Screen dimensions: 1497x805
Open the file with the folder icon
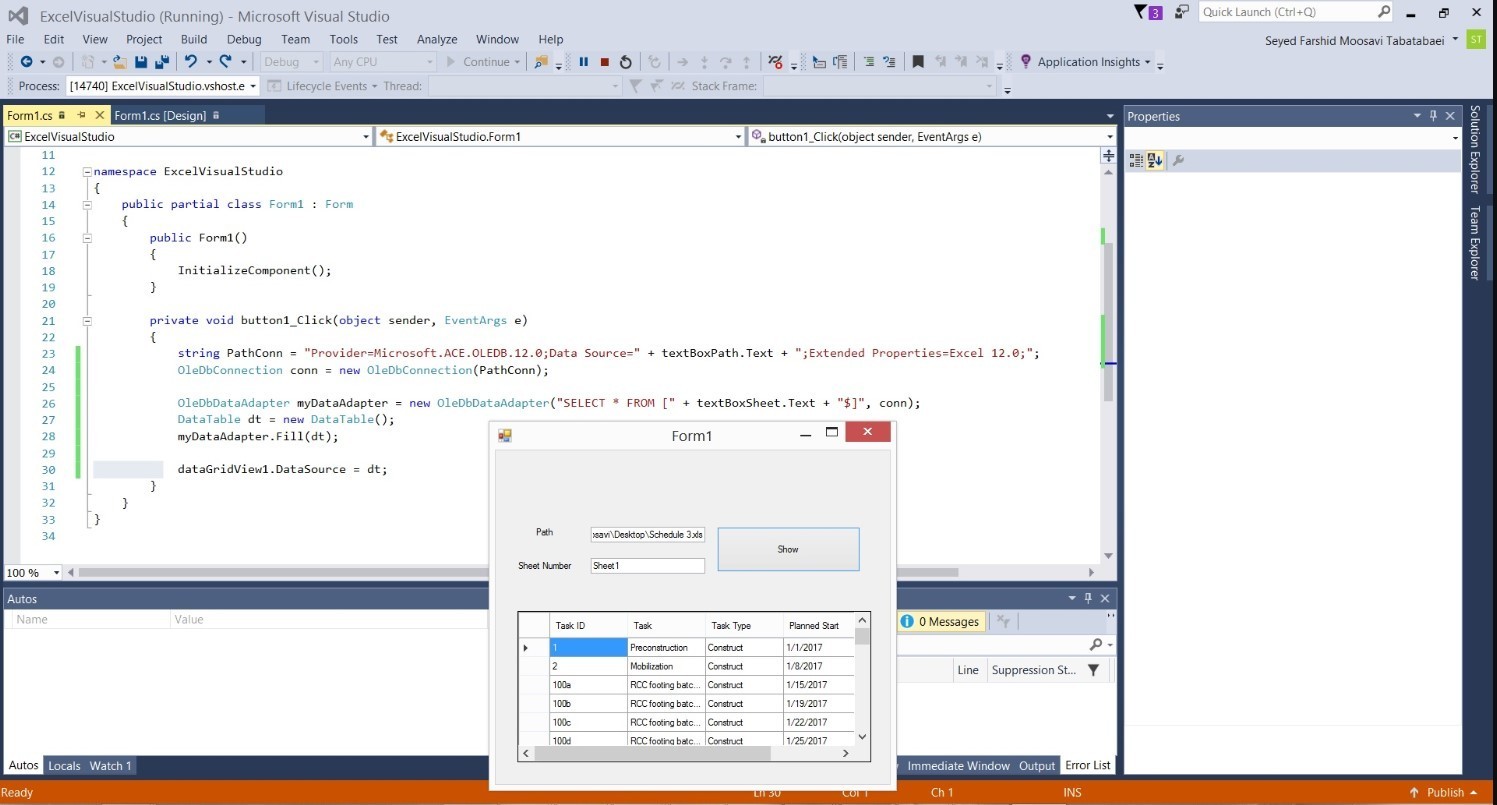119,62
